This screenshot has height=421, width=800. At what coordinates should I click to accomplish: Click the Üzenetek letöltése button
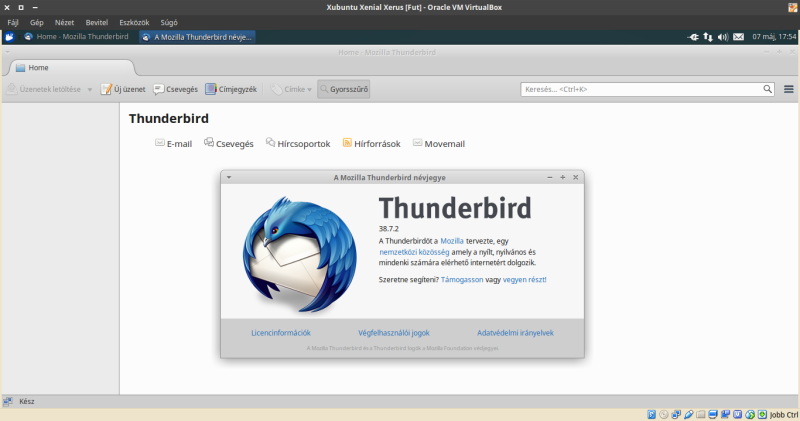point(44,89)
